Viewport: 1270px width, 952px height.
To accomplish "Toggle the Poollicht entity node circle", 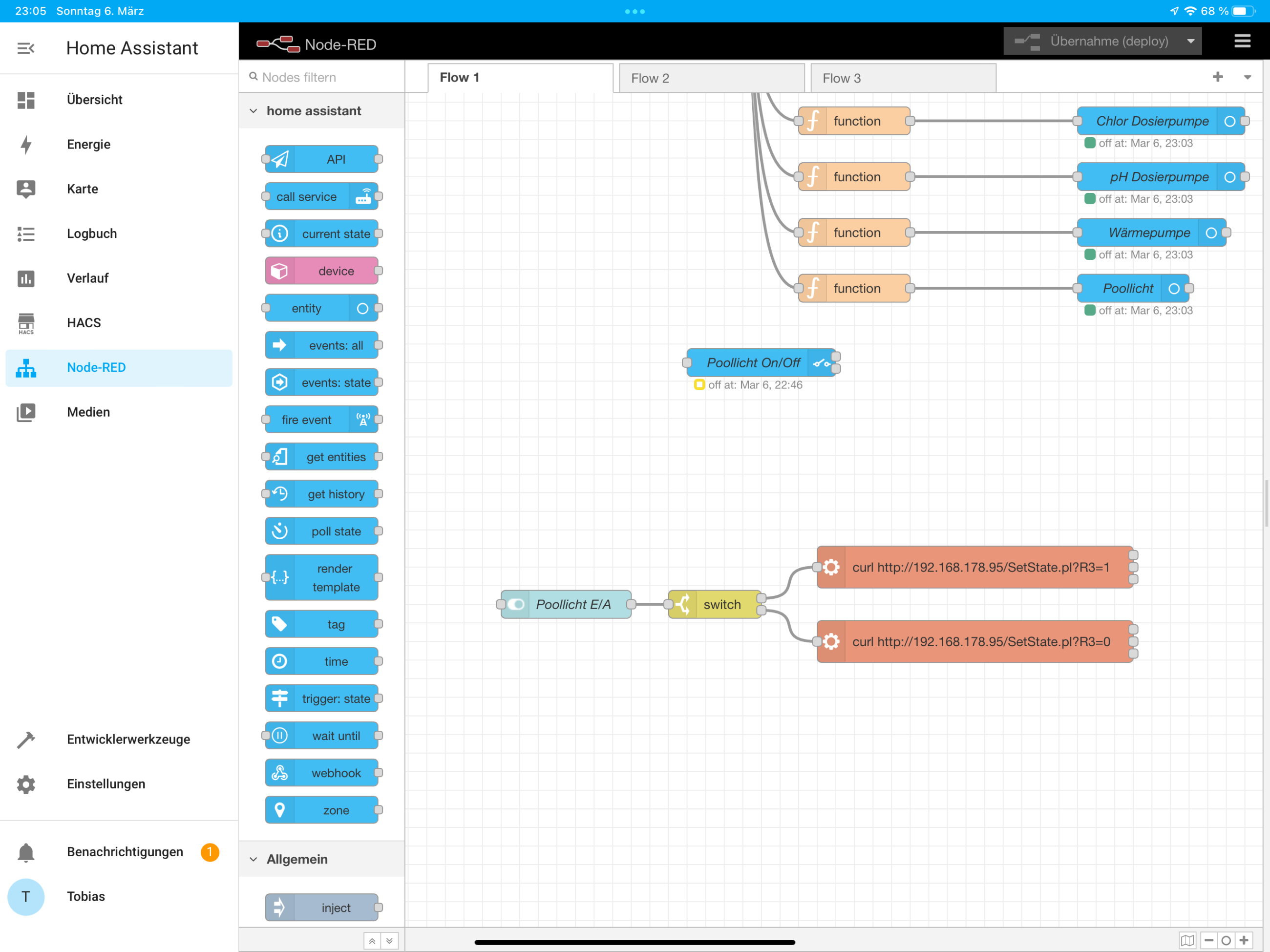I will (x=1174, y=288).
